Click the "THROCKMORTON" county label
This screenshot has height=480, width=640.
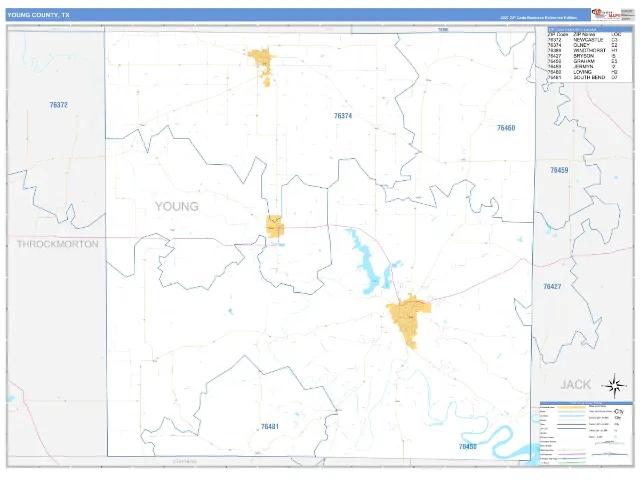point(58,244)
